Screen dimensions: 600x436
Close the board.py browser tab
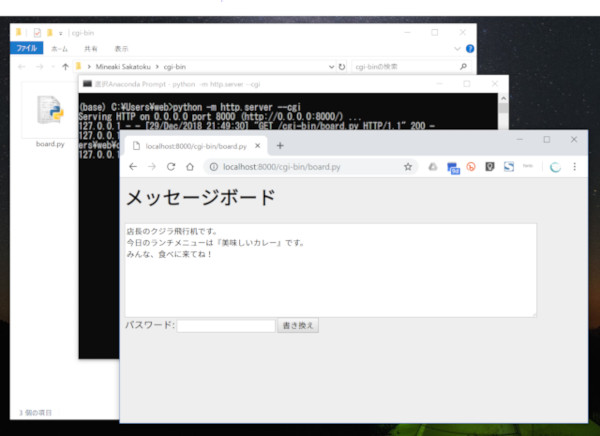258,145
